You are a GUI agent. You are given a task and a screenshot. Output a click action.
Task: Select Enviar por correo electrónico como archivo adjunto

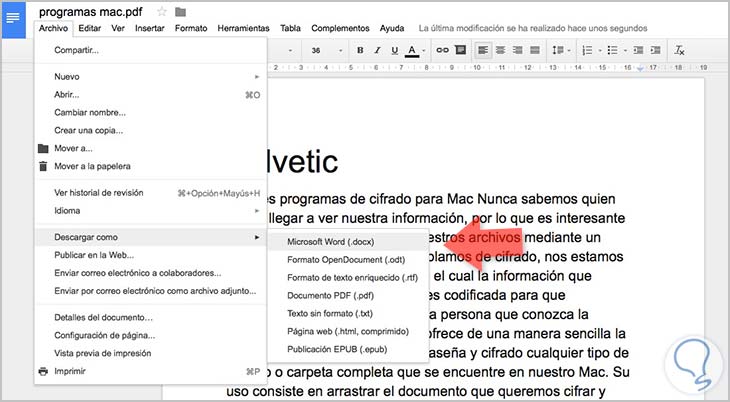point(150,291)
